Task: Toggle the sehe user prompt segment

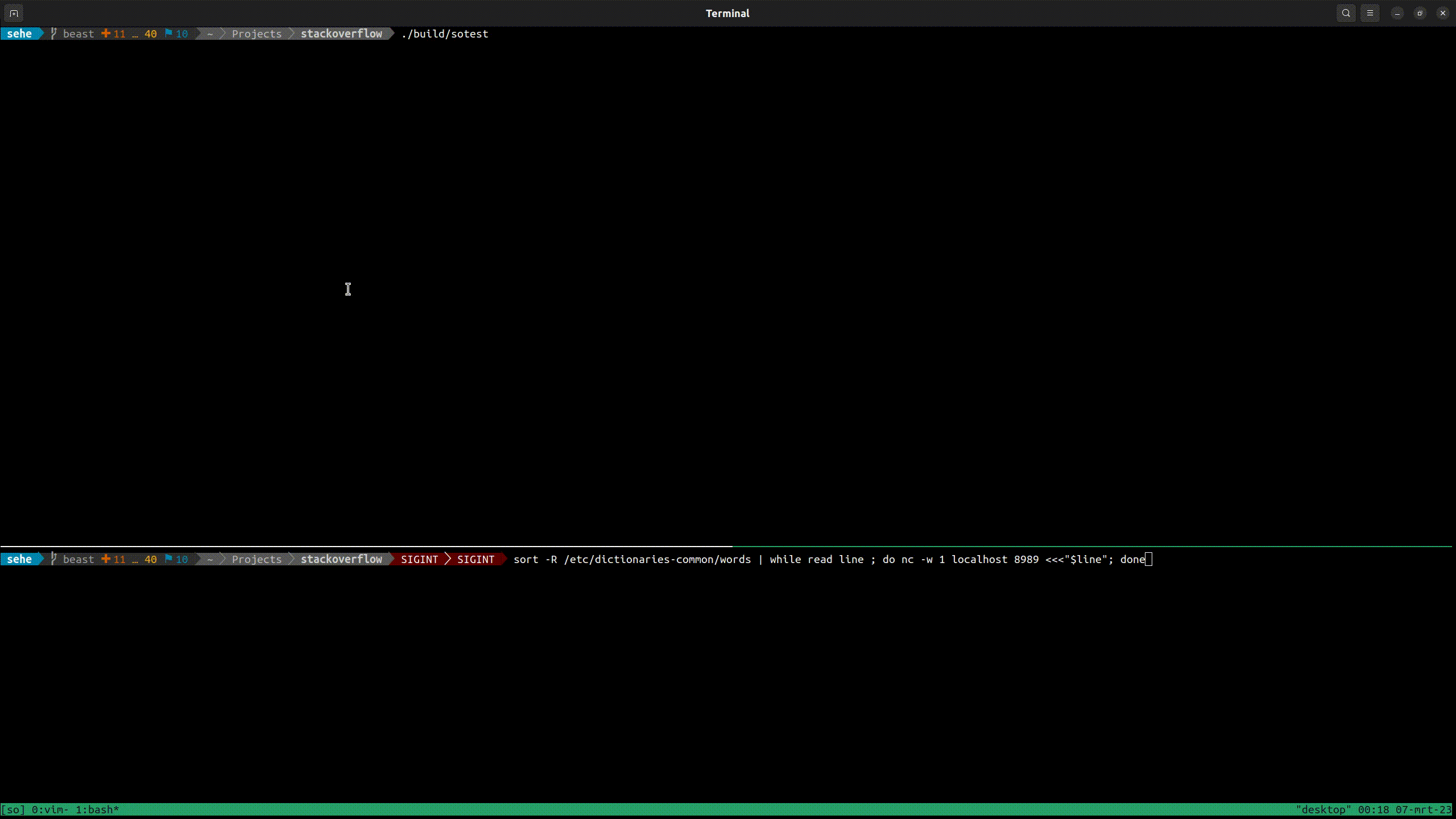Action: click(x=20, y=34)
